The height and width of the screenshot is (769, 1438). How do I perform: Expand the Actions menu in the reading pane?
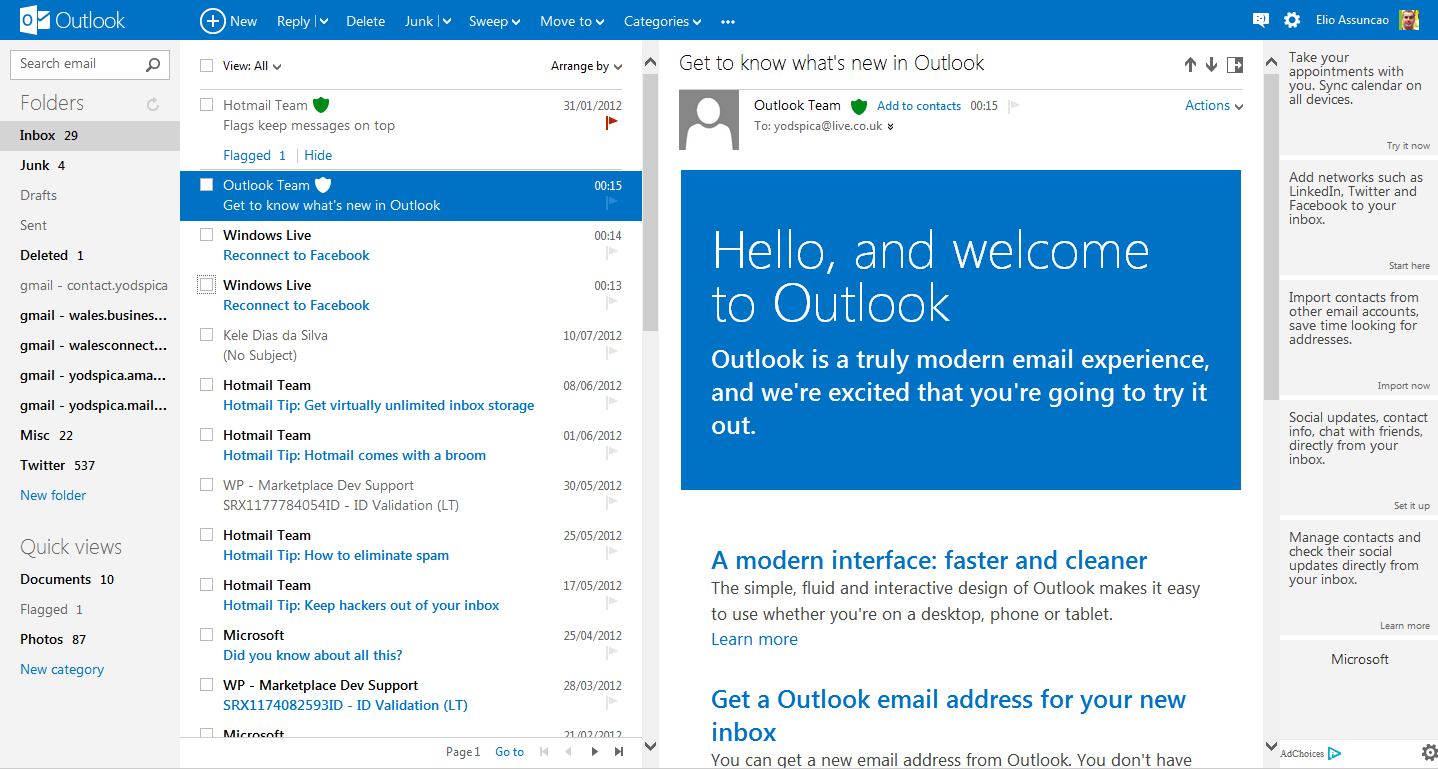click(1214, 105)
